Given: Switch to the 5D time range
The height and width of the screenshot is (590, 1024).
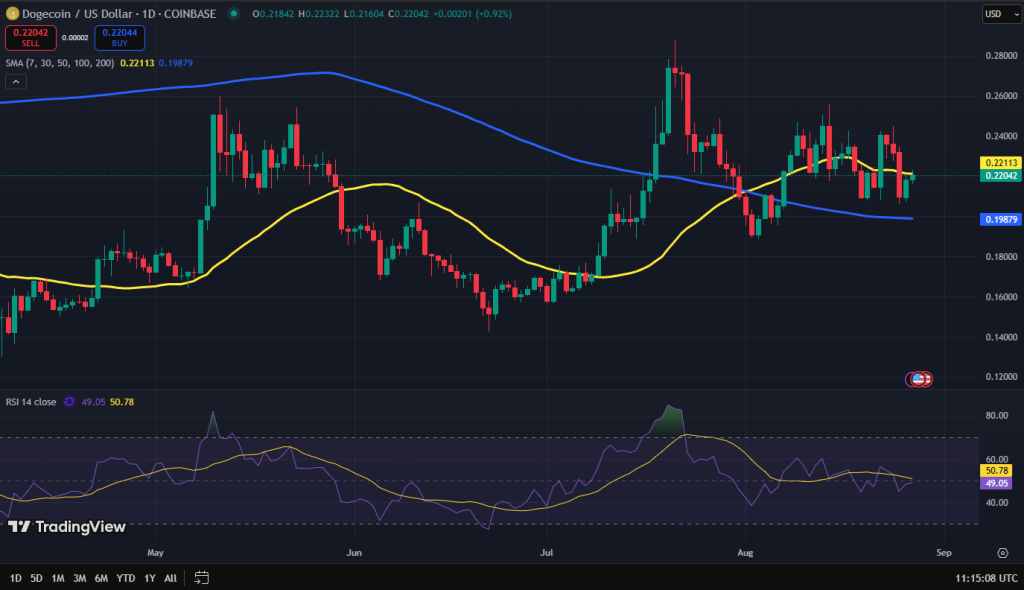Looking at the screenshot, I should (37, 578).
